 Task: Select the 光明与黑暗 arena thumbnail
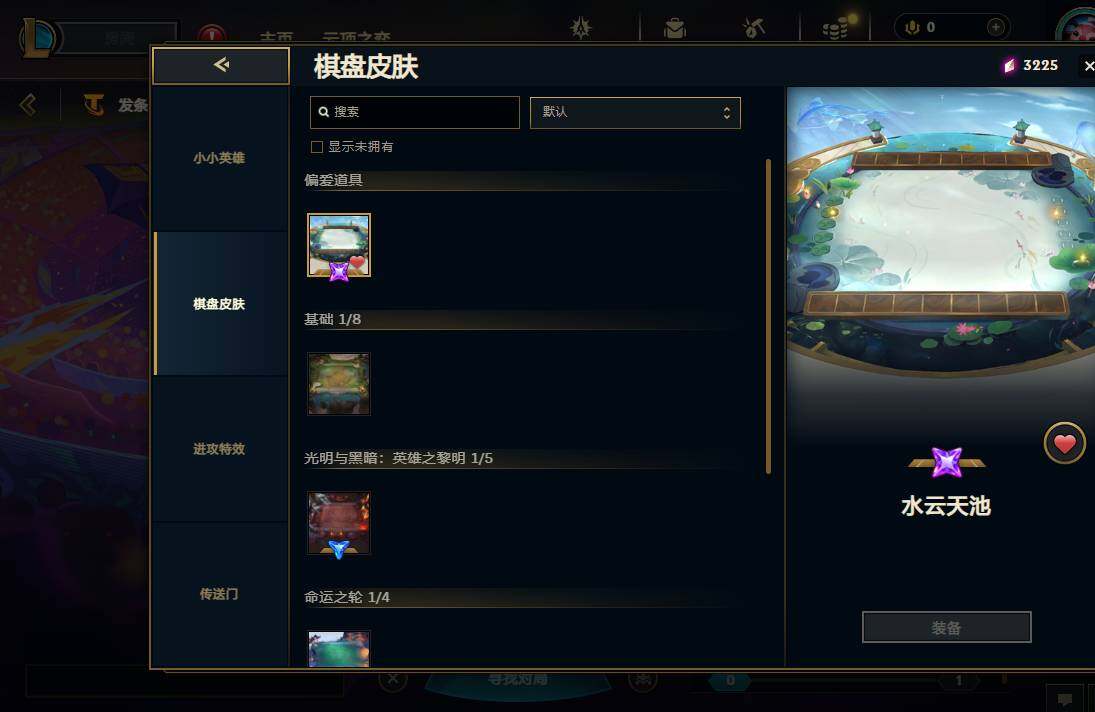click(x=339, y=524)
